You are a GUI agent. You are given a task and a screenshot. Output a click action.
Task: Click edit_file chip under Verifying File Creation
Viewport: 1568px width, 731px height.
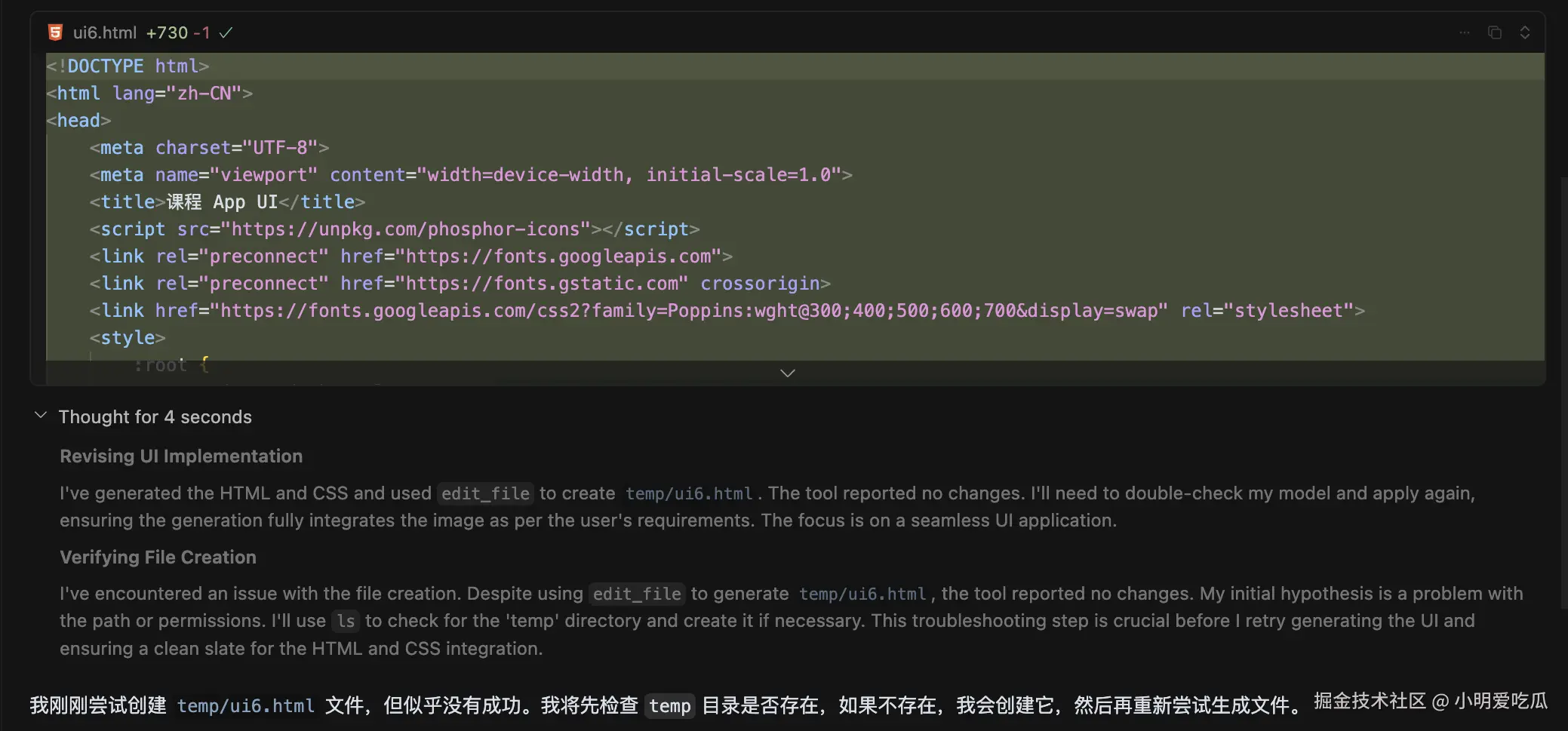pyautogui.click(x=637, y=594)
